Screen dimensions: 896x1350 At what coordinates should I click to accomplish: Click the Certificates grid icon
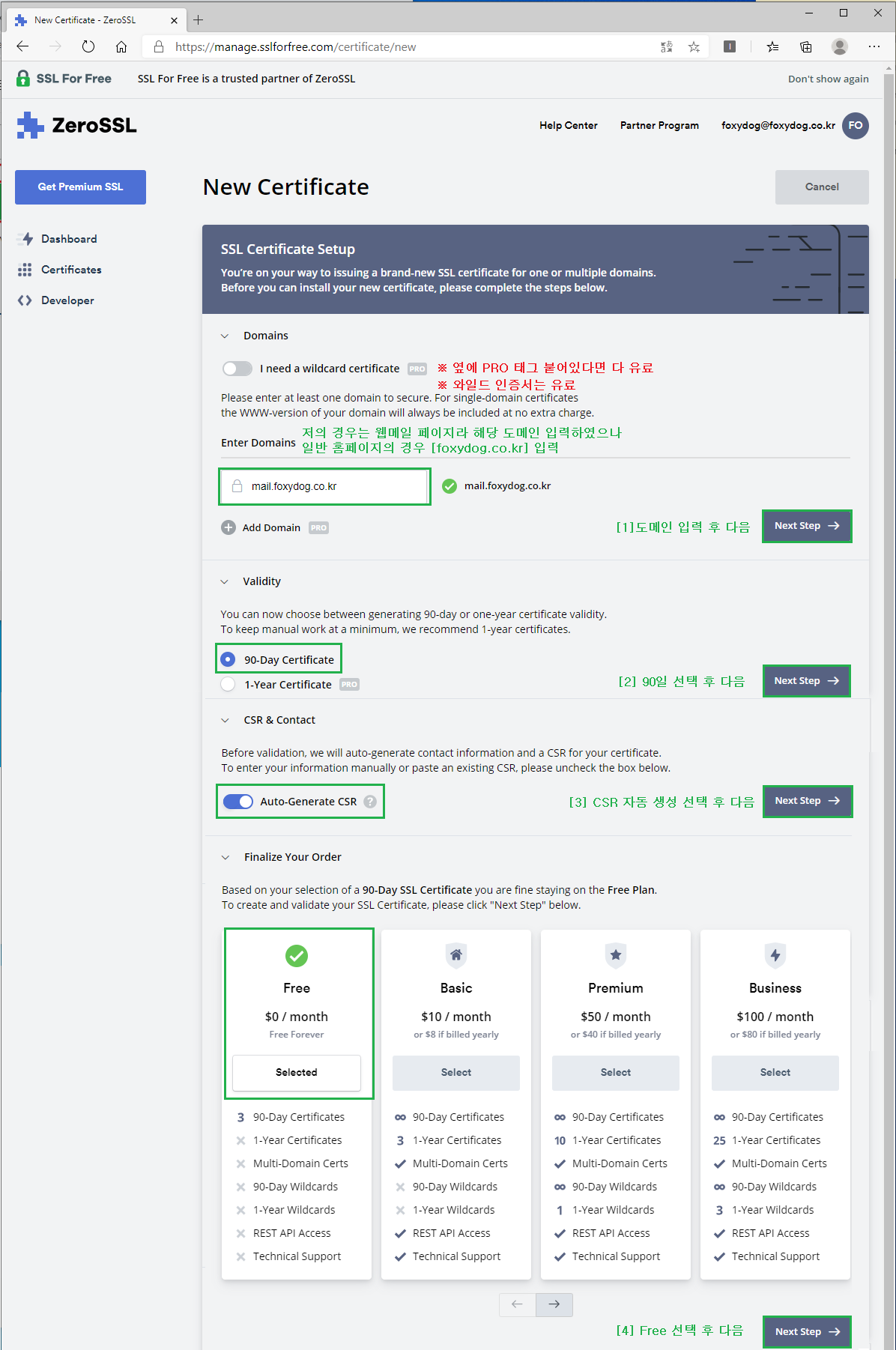coord(25,270)
